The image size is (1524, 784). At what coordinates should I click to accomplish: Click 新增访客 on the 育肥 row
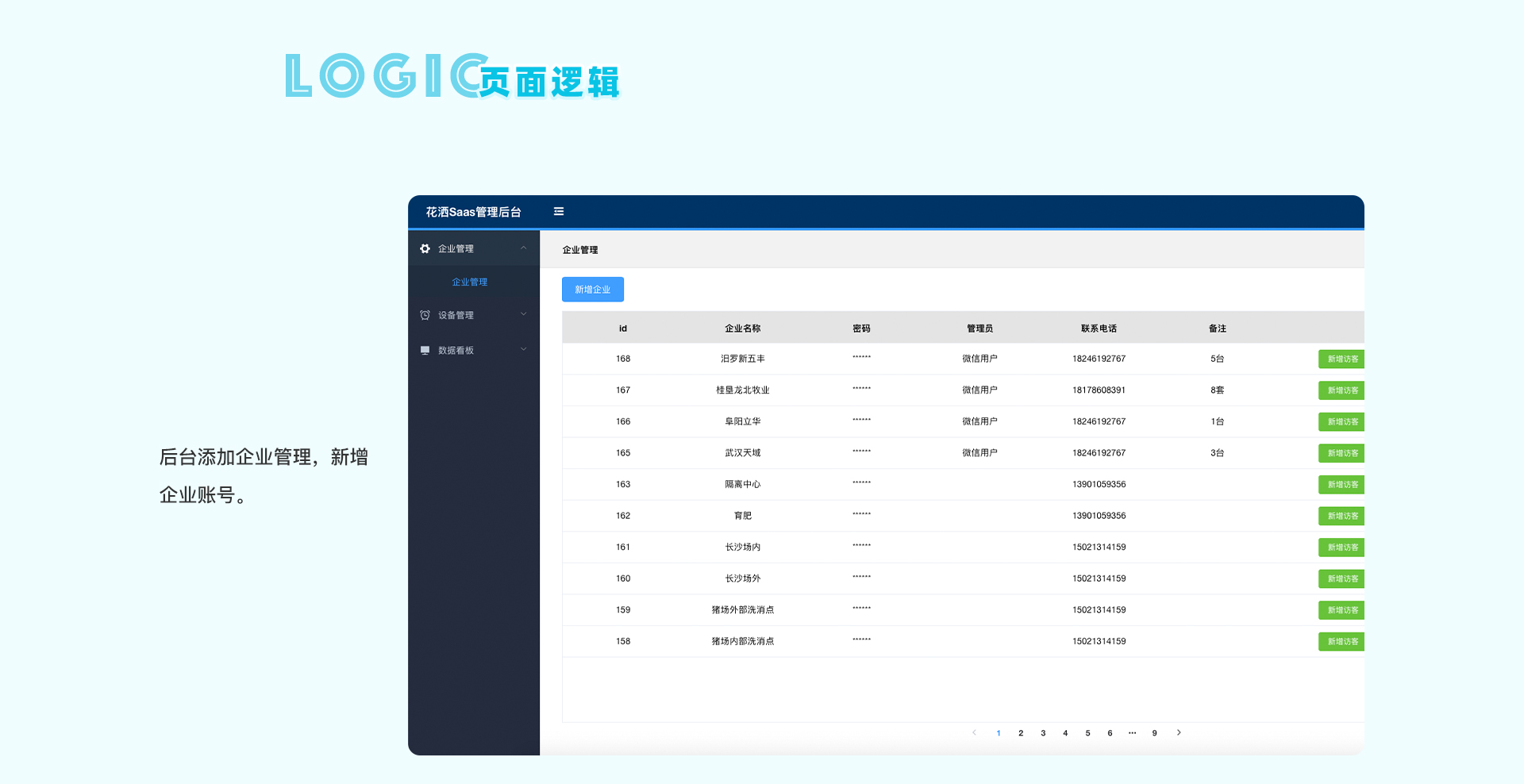(x=1341, y=516)
